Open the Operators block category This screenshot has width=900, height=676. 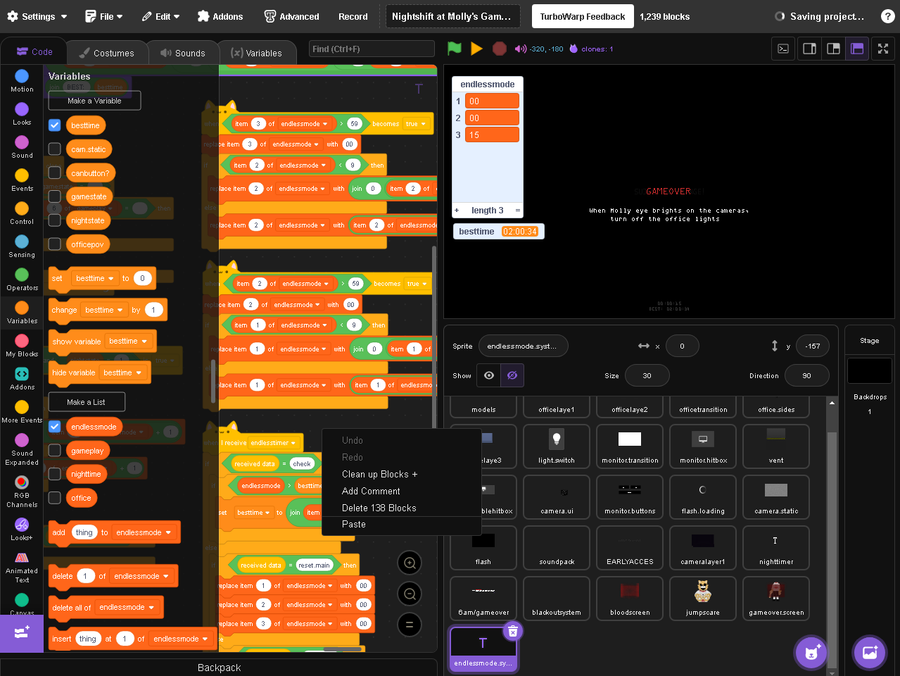(x=22, y=279)
